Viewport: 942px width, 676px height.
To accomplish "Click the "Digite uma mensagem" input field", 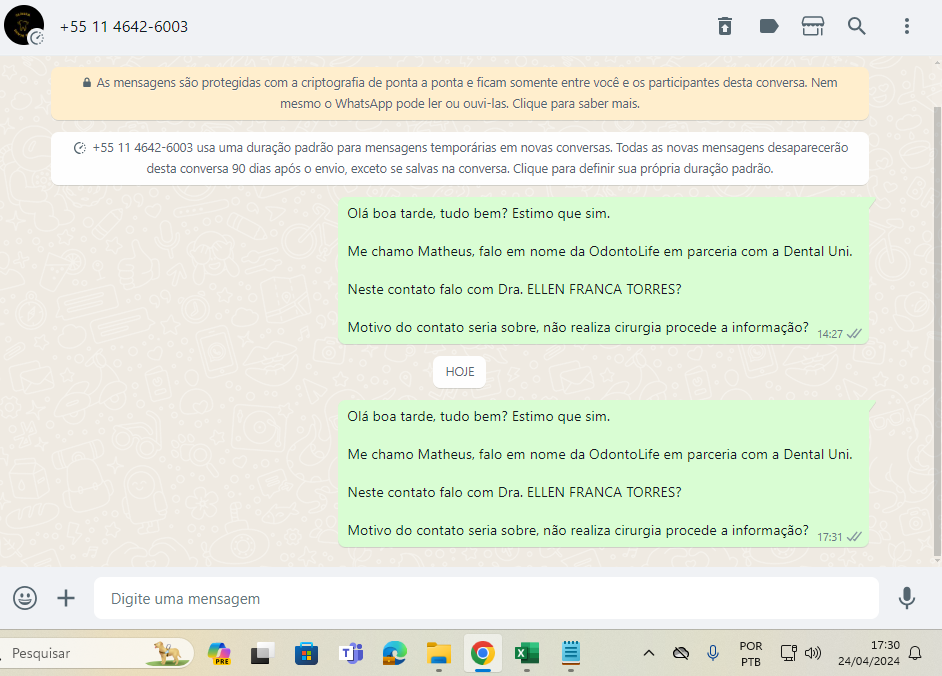I will click(x=486, y=599).
